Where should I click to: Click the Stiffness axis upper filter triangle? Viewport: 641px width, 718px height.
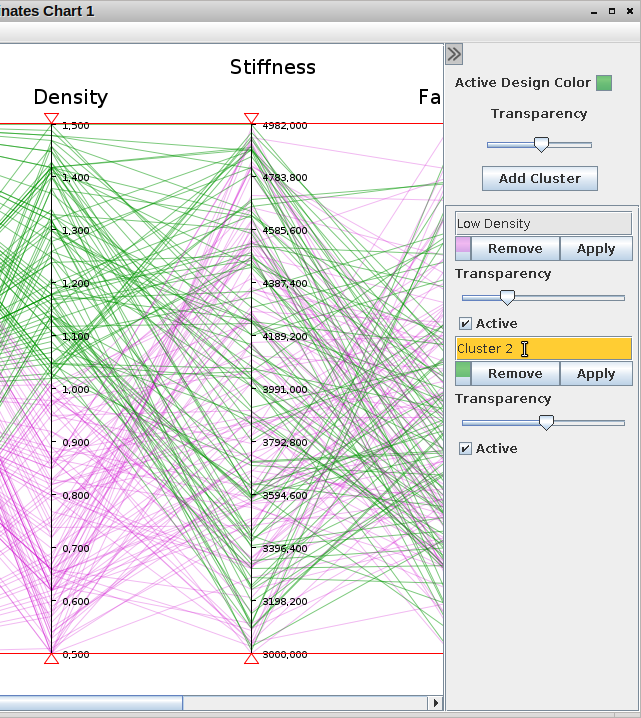(x=251, y=119)
